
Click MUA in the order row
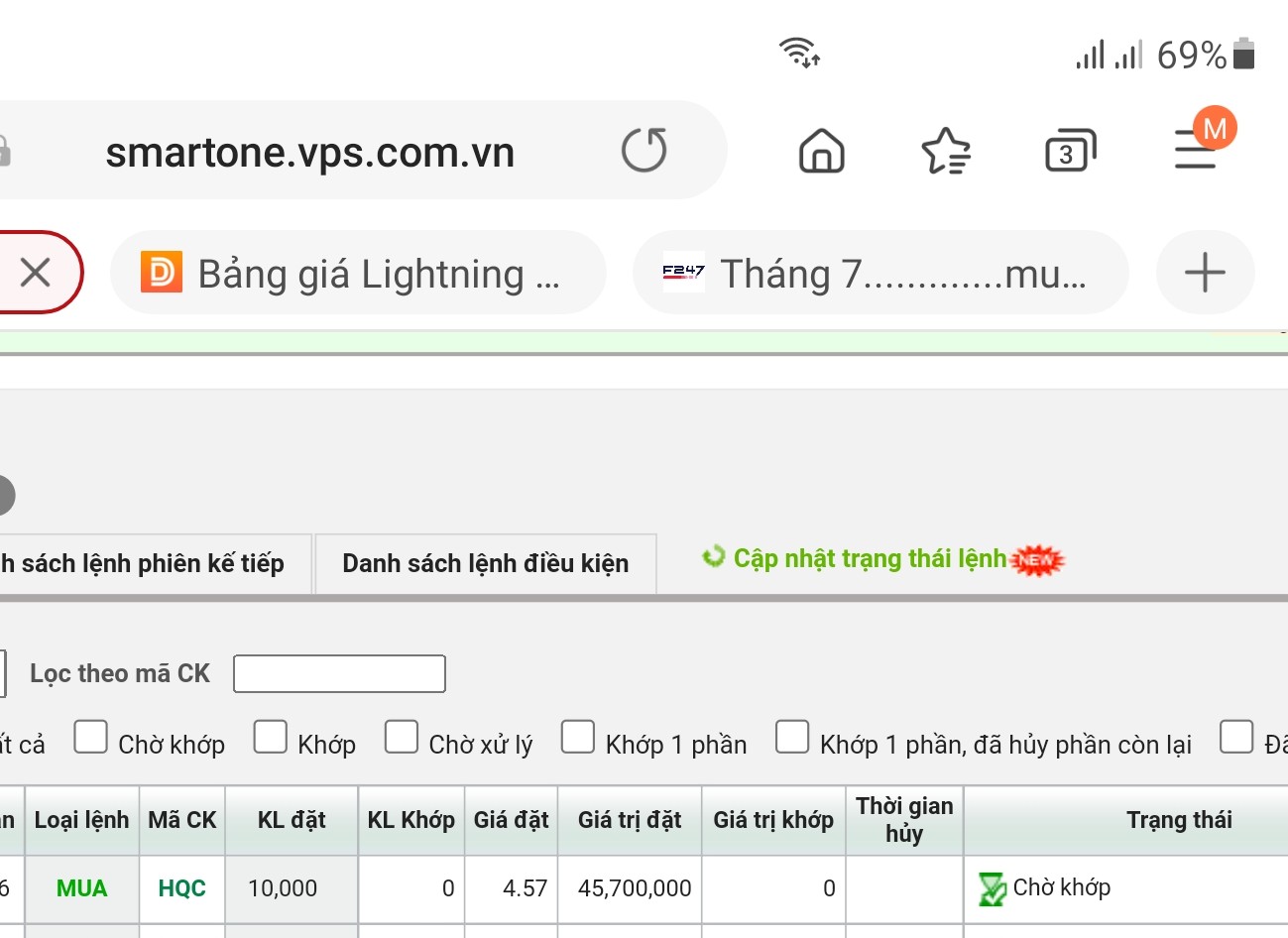pyautogui.click(x=81, y=888)
